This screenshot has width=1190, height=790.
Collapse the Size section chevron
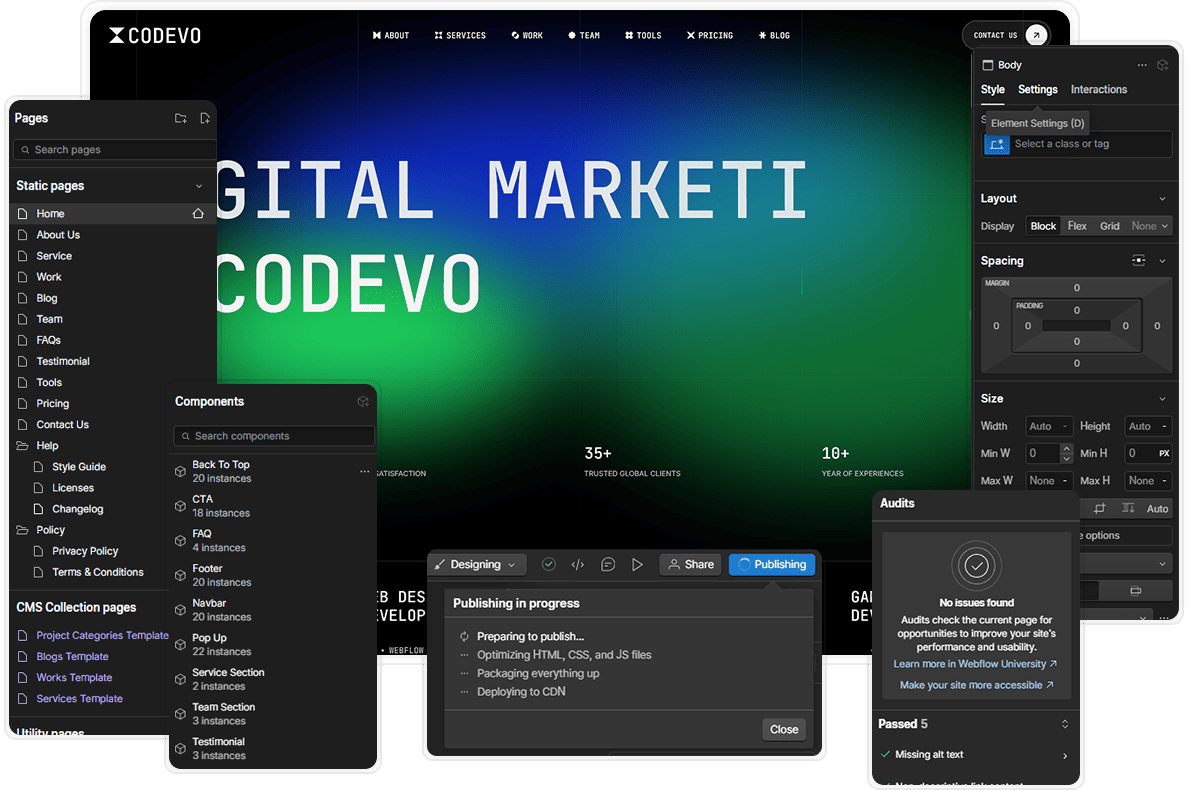click(1162, 399)
